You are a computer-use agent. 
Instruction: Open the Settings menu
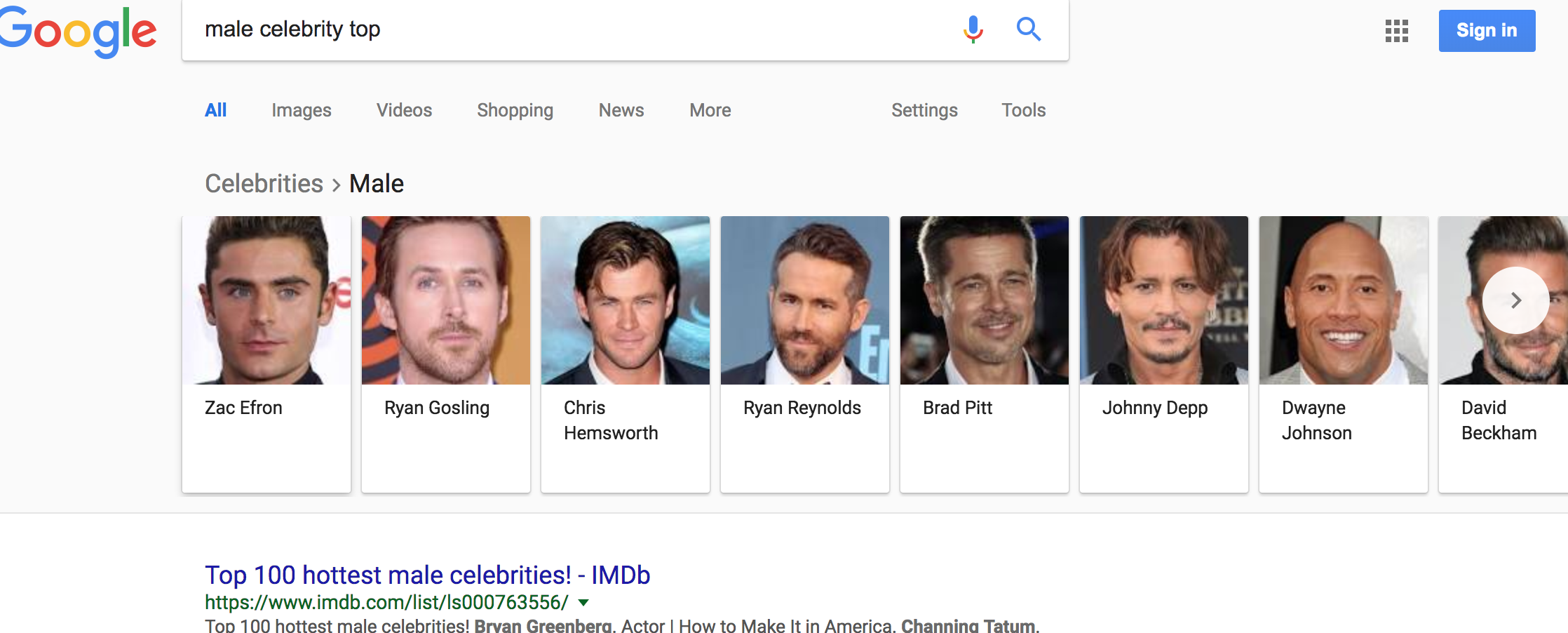click(x=924, y=110)
